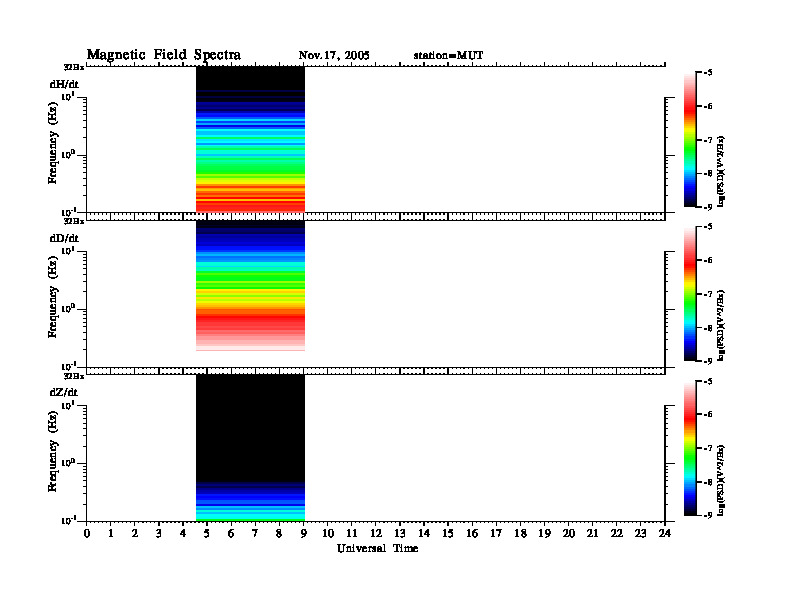The image size is (792, 612).
Task: Click the '32Hz' label above the dH/dt panel
Action: tap(74, 67)
